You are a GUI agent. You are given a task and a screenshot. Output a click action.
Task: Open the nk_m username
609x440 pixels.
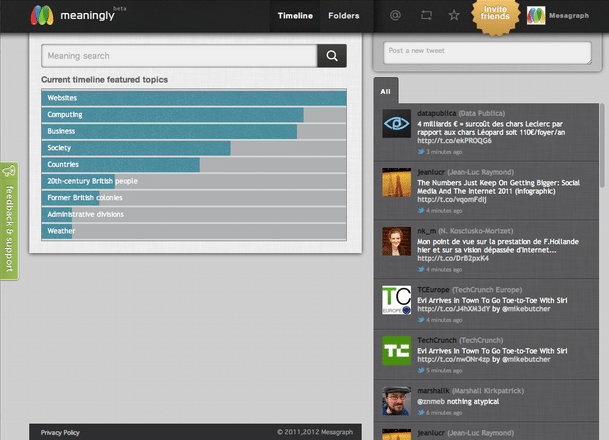[x=426, y=231]
